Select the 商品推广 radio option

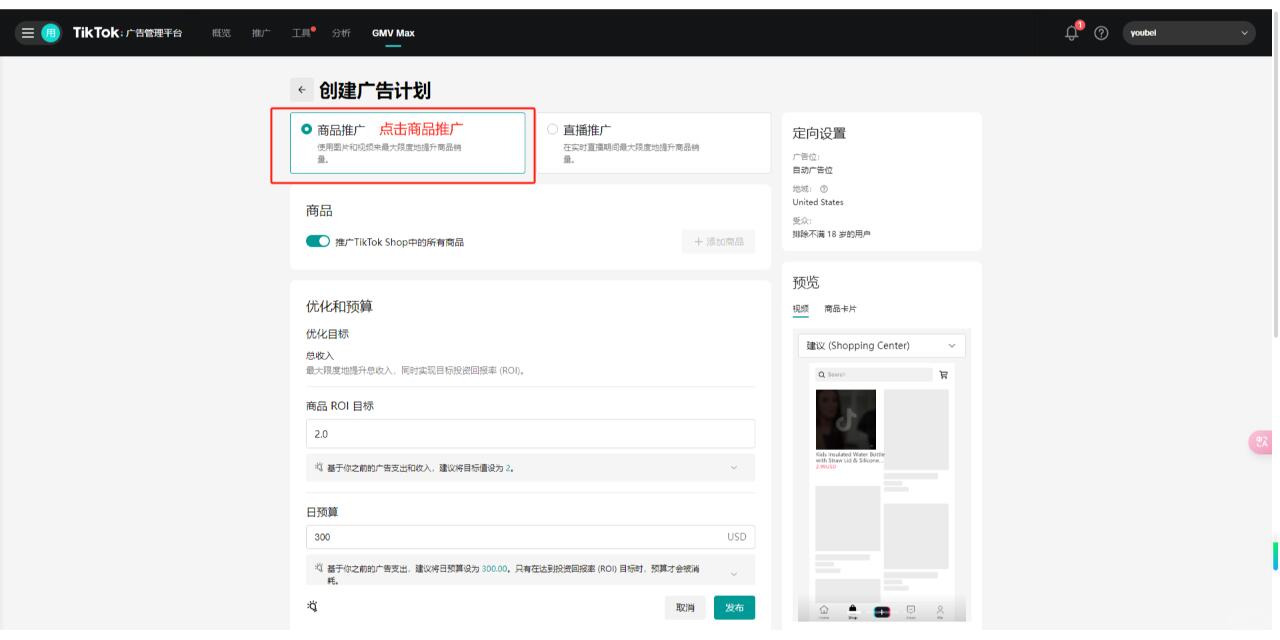[x=307, y=129]
